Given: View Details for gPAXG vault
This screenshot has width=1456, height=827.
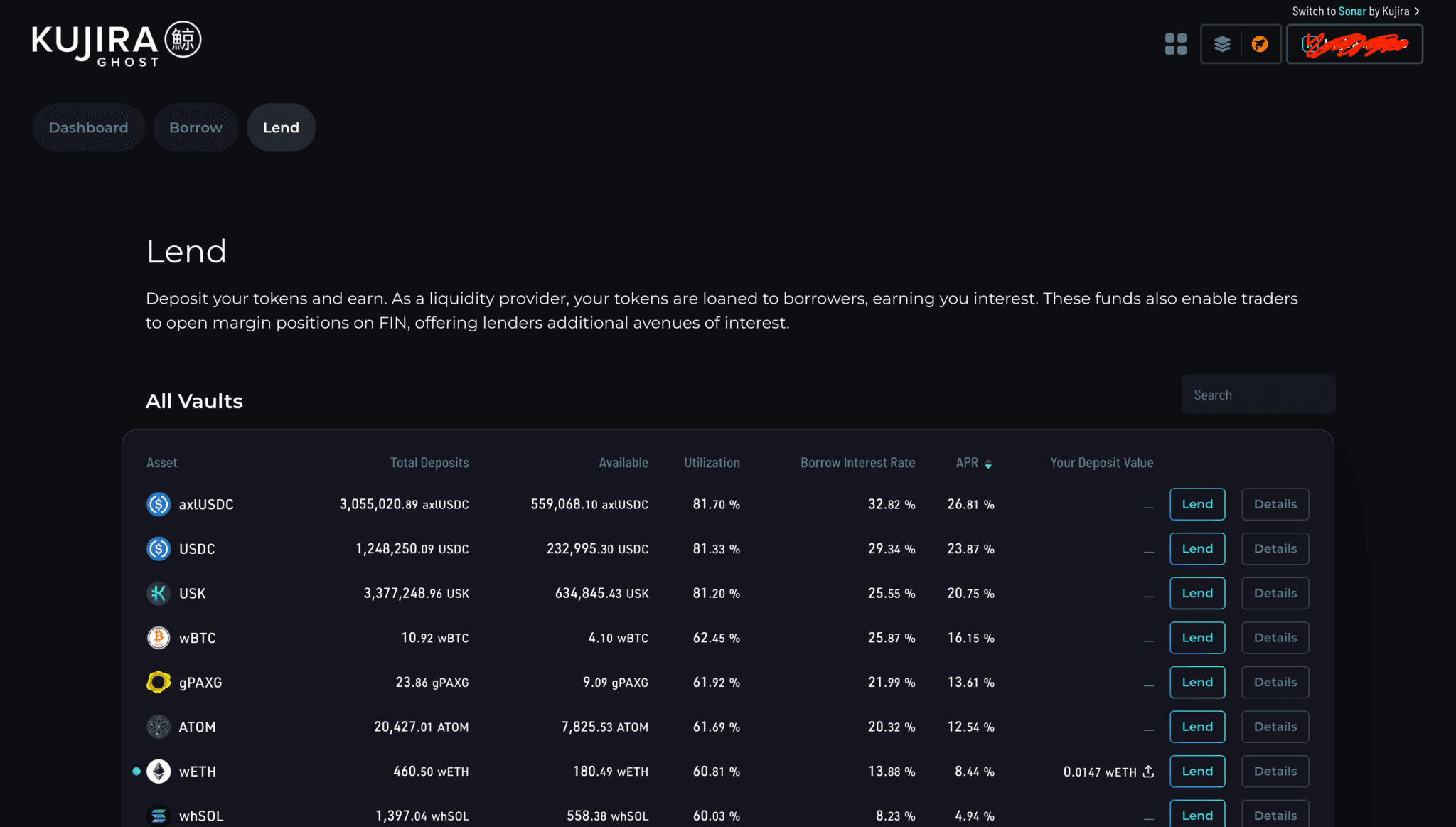Looking at the screenshot, I should point(1275,682).
